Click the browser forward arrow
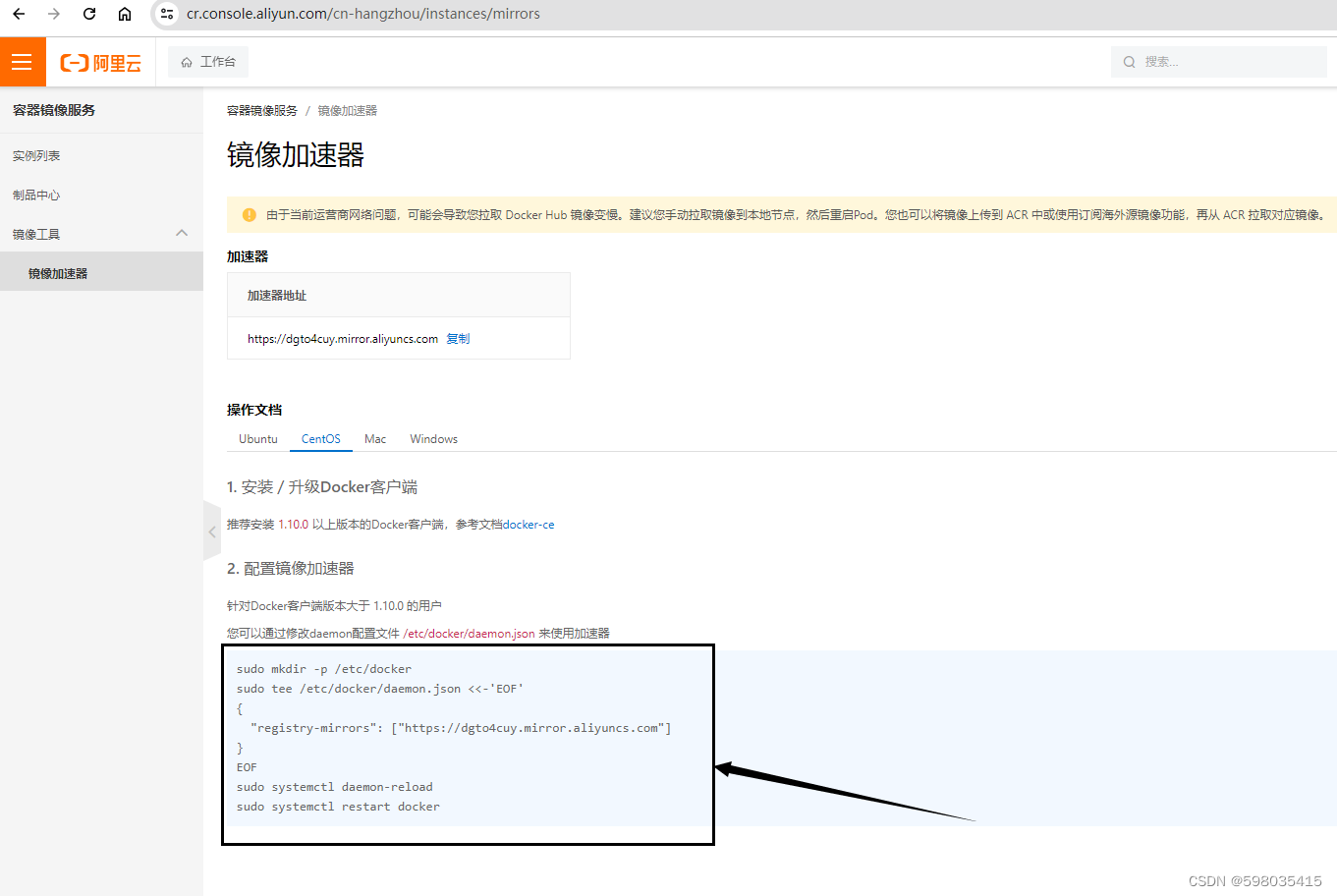 point(54,14)
